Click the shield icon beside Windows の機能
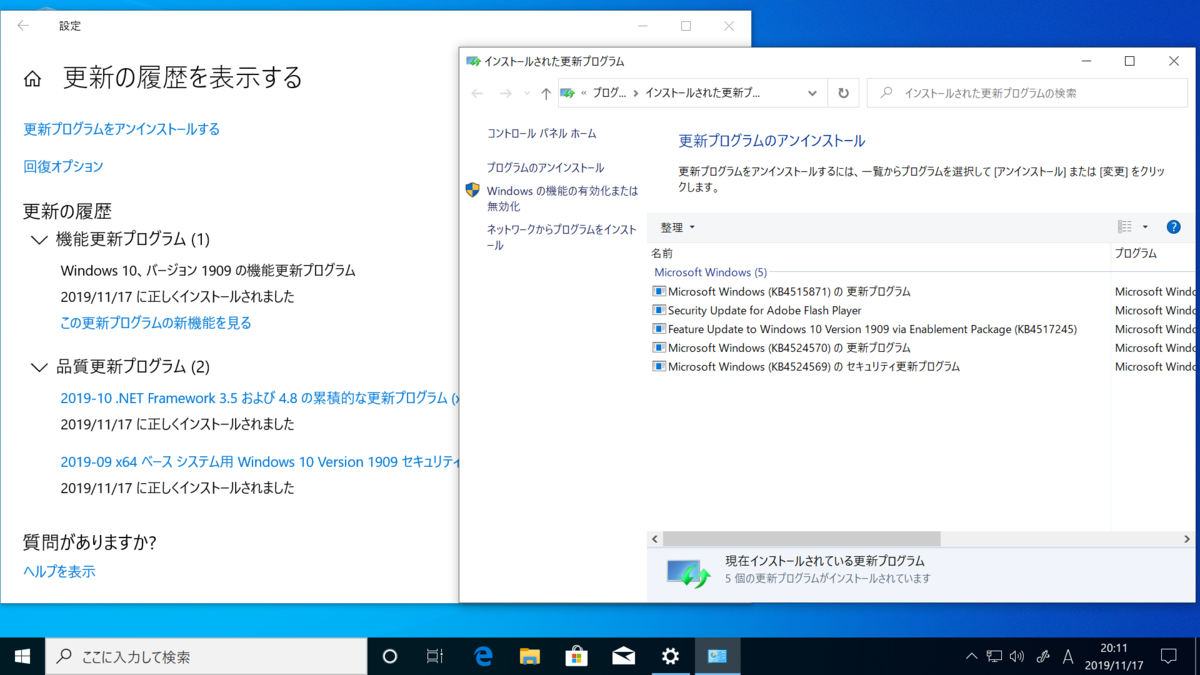 (x=473, y=190)
